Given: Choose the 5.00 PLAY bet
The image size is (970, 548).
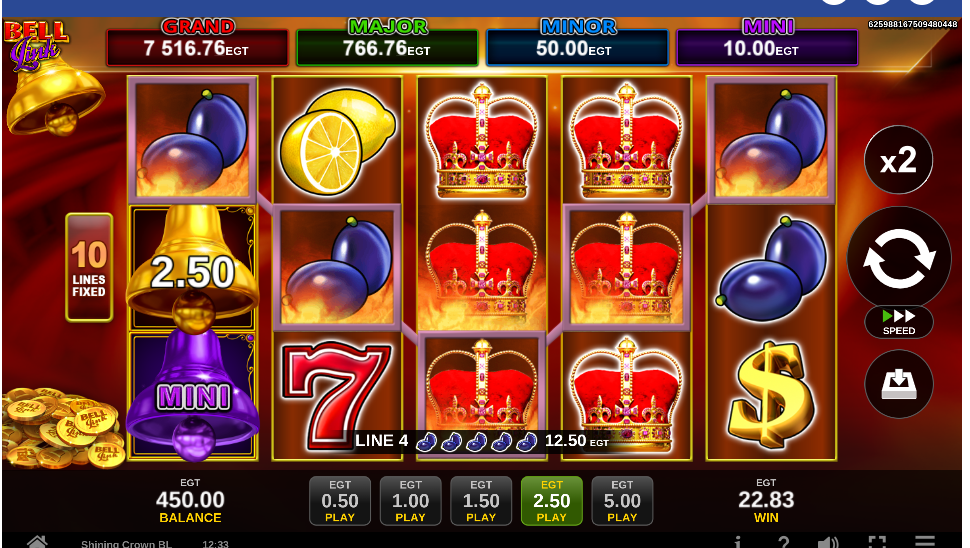Looking at the screenshot, I should 622,501.
